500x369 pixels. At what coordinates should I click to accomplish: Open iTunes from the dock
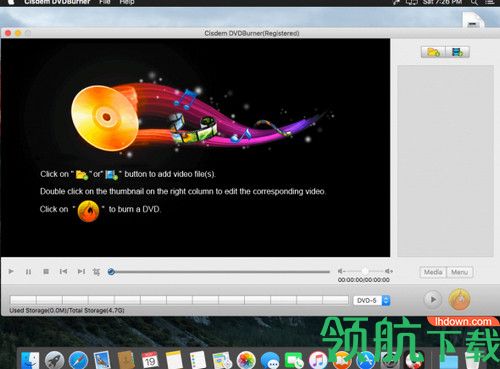pos(318,361)
